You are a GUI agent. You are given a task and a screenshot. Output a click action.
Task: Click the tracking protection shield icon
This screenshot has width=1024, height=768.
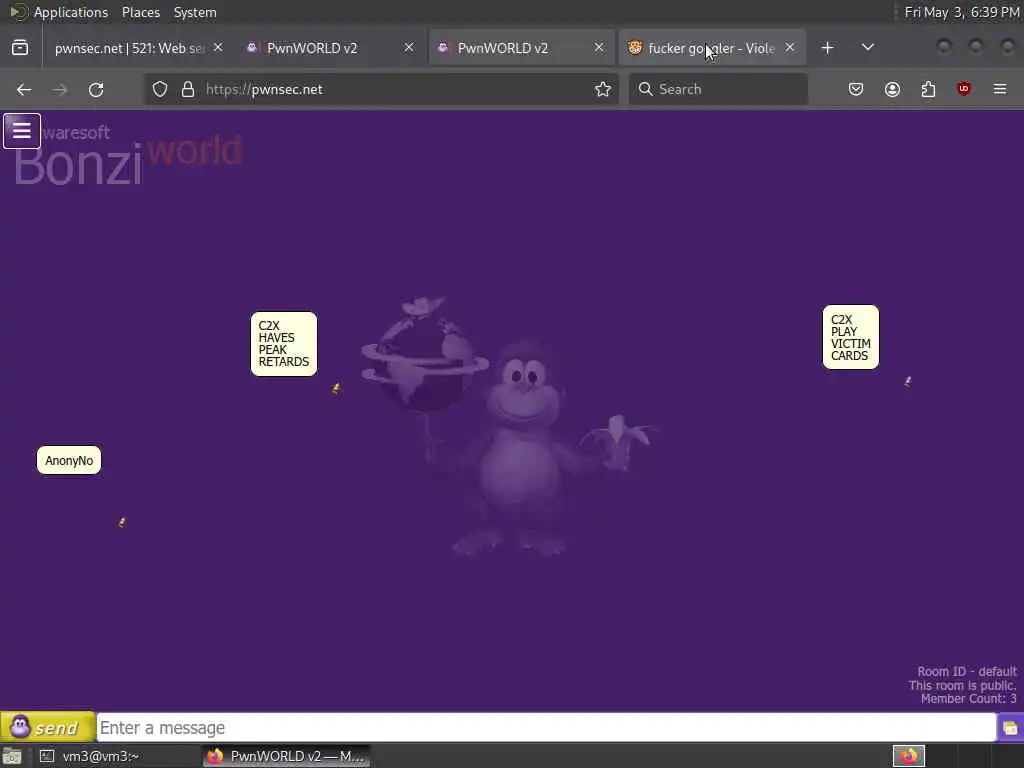160,89
